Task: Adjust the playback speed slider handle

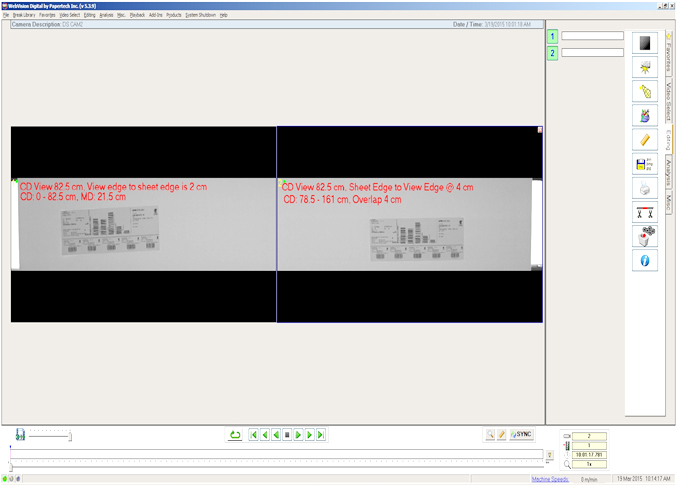Action: (70, 437)
